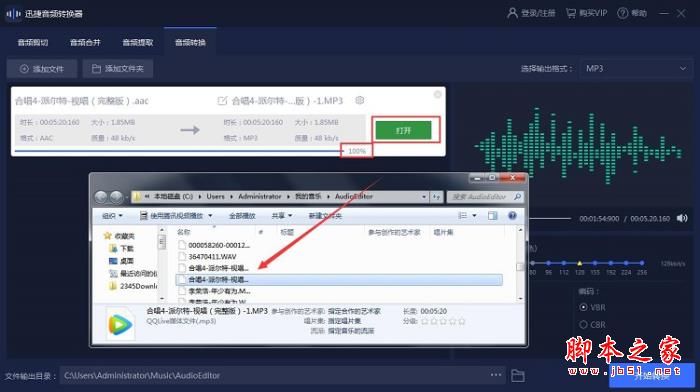Image resolution: width=700 pixels, height=392 pixels.
Task: Select the VBR radio button
Action: point(583,307)
